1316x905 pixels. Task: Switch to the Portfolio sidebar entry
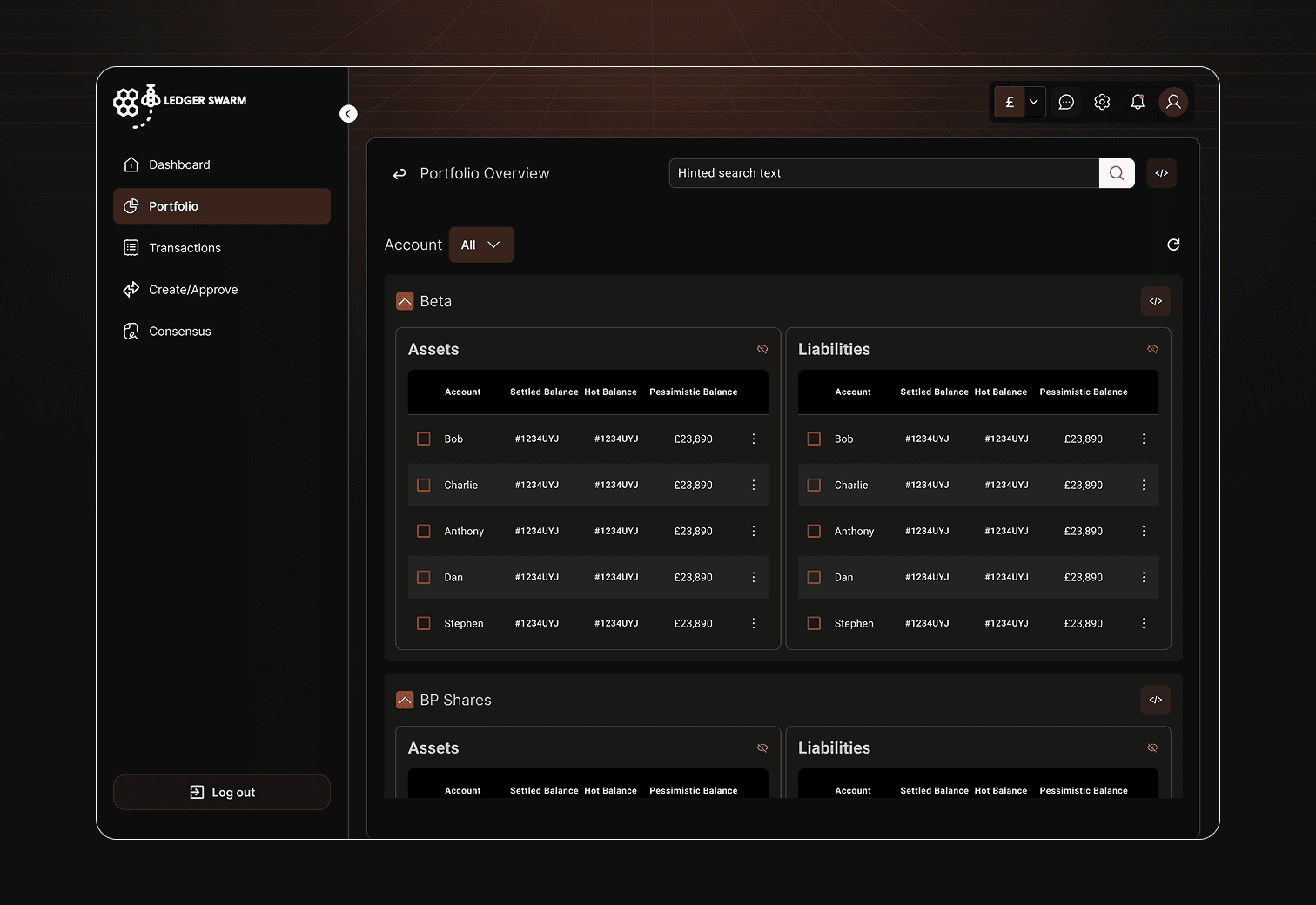173,206
